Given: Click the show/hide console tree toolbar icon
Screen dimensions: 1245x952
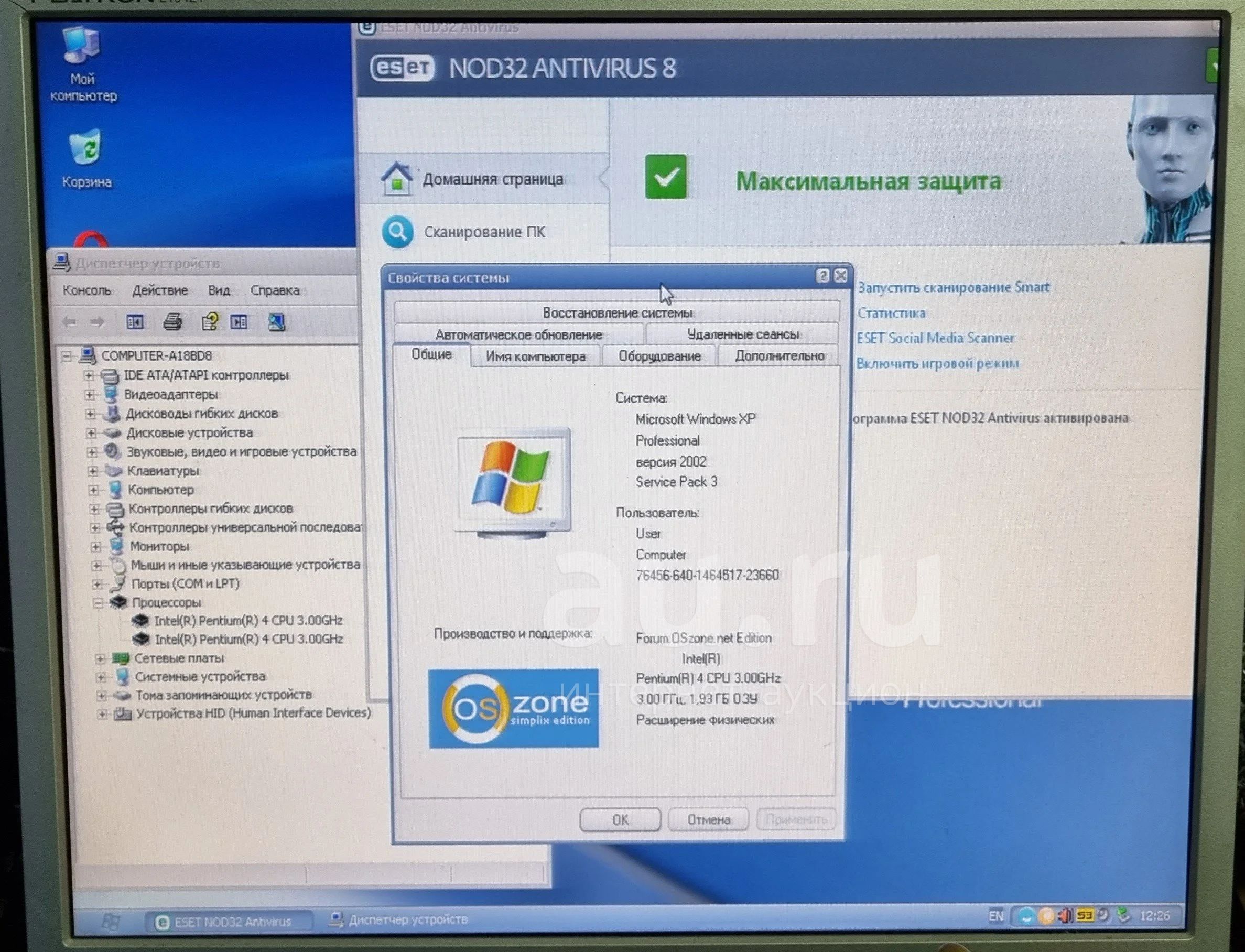Looking at the screenshot, I should 135,322.
